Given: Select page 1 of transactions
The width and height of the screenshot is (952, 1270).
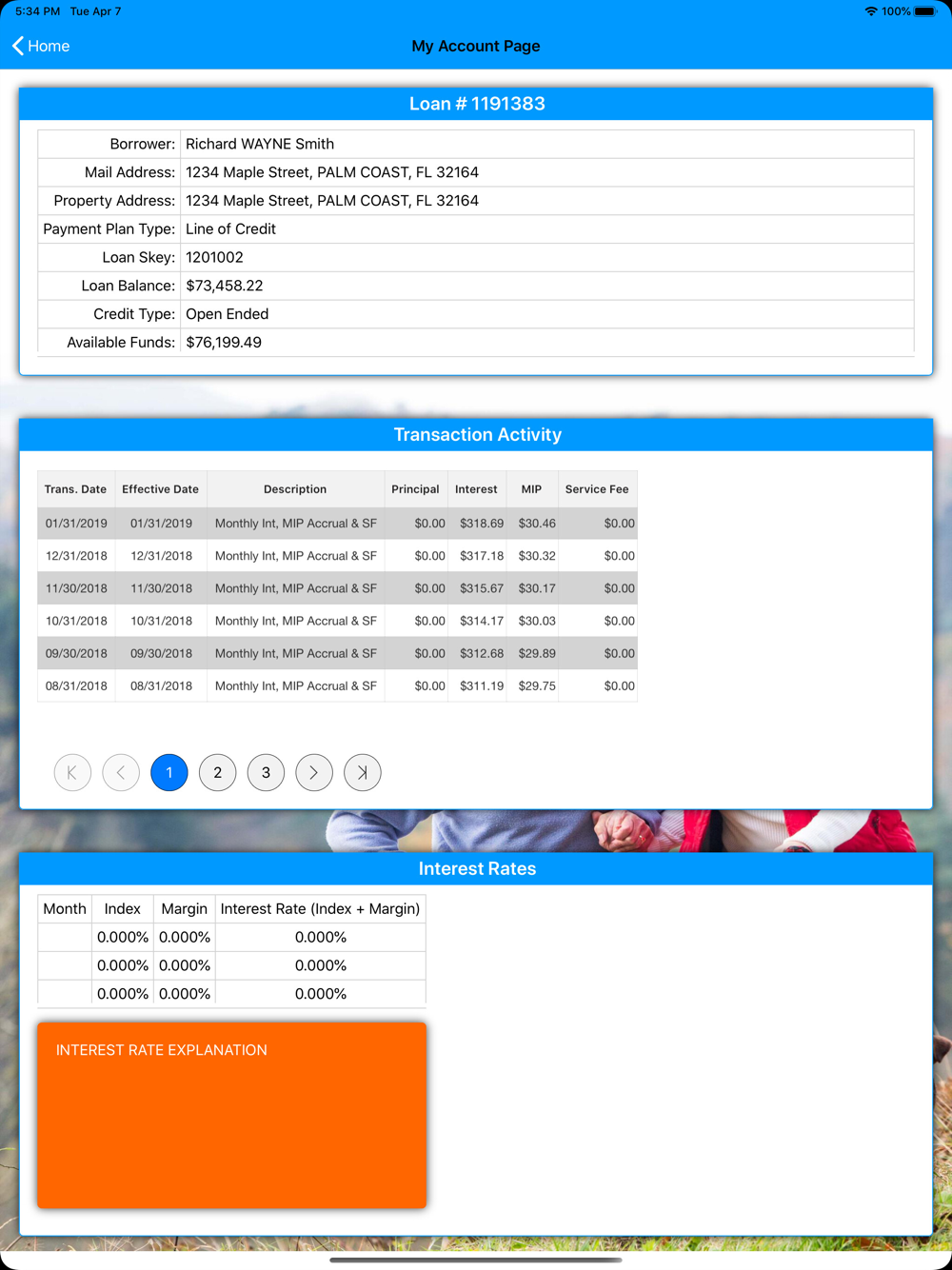Looking at the screenshot, I should tap(169, 772).
